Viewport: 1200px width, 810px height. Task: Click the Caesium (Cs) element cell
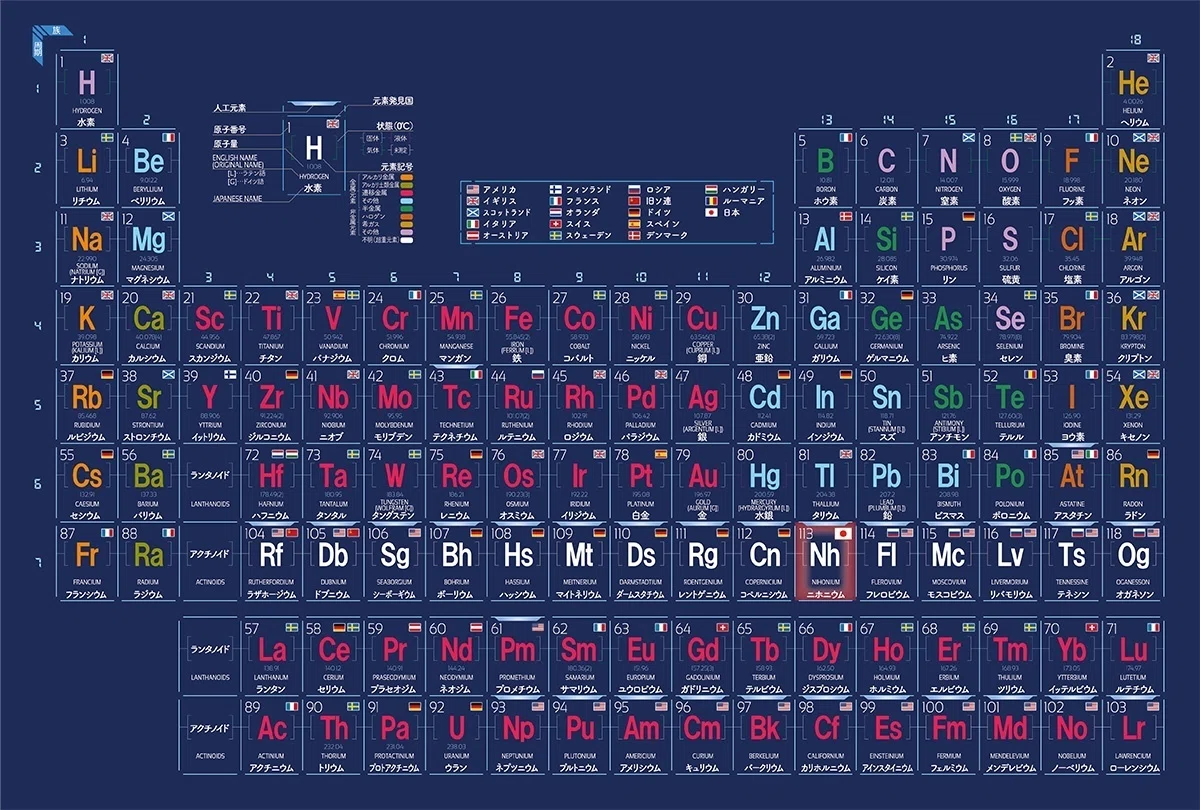[88, 484]
